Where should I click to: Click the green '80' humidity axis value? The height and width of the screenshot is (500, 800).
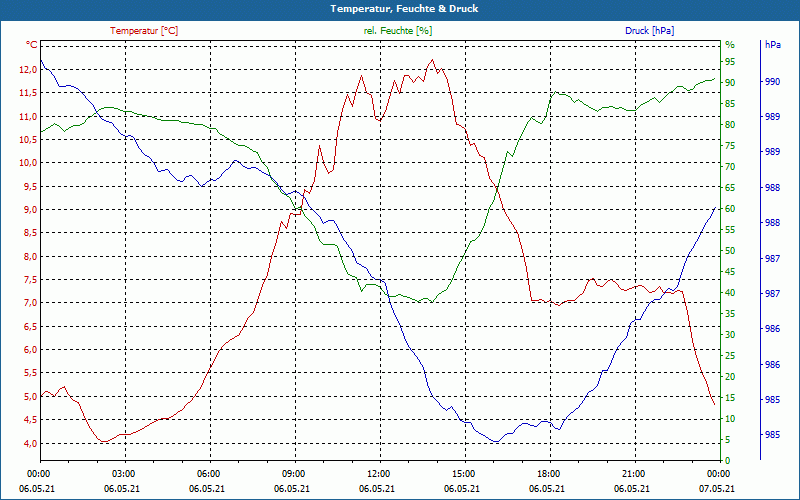tap(730, 125)
